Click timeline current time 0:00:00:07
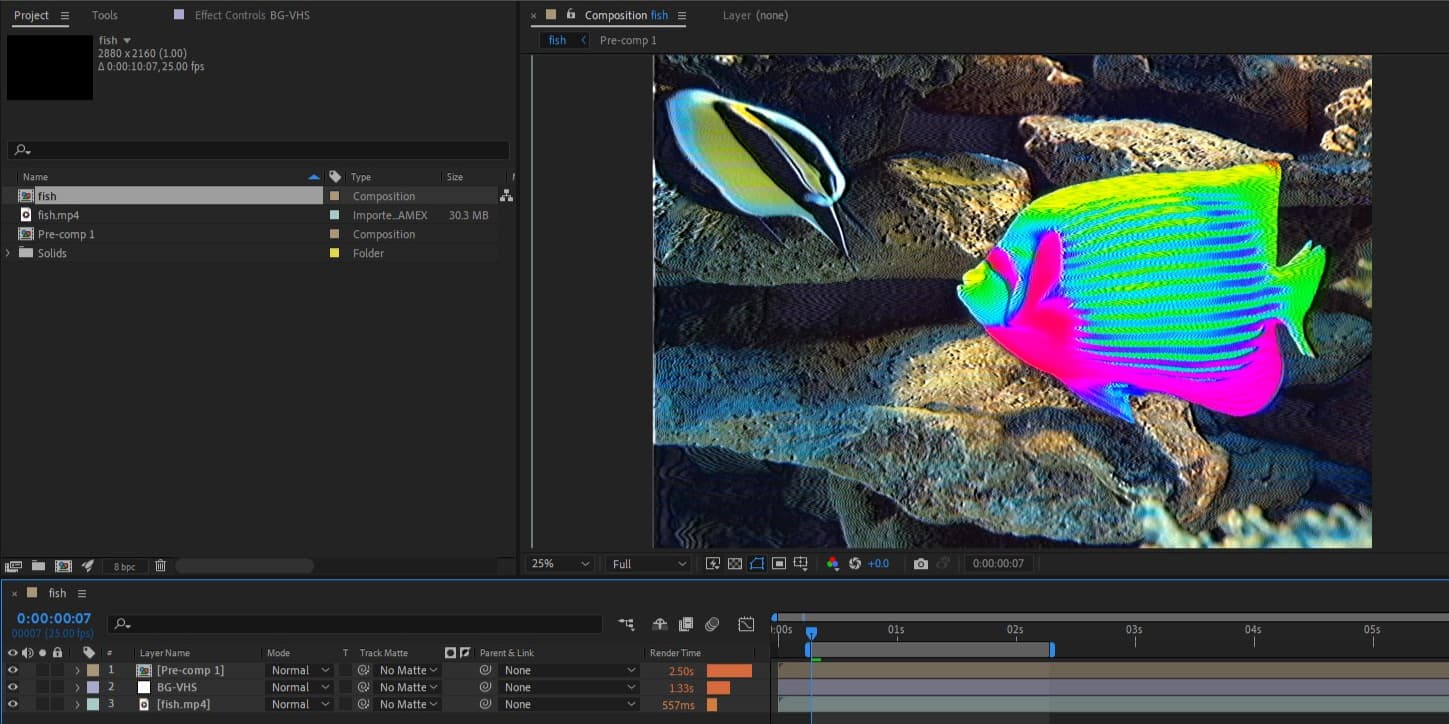The width and height of the screenshot is (1449, 724). click(54, 619)
